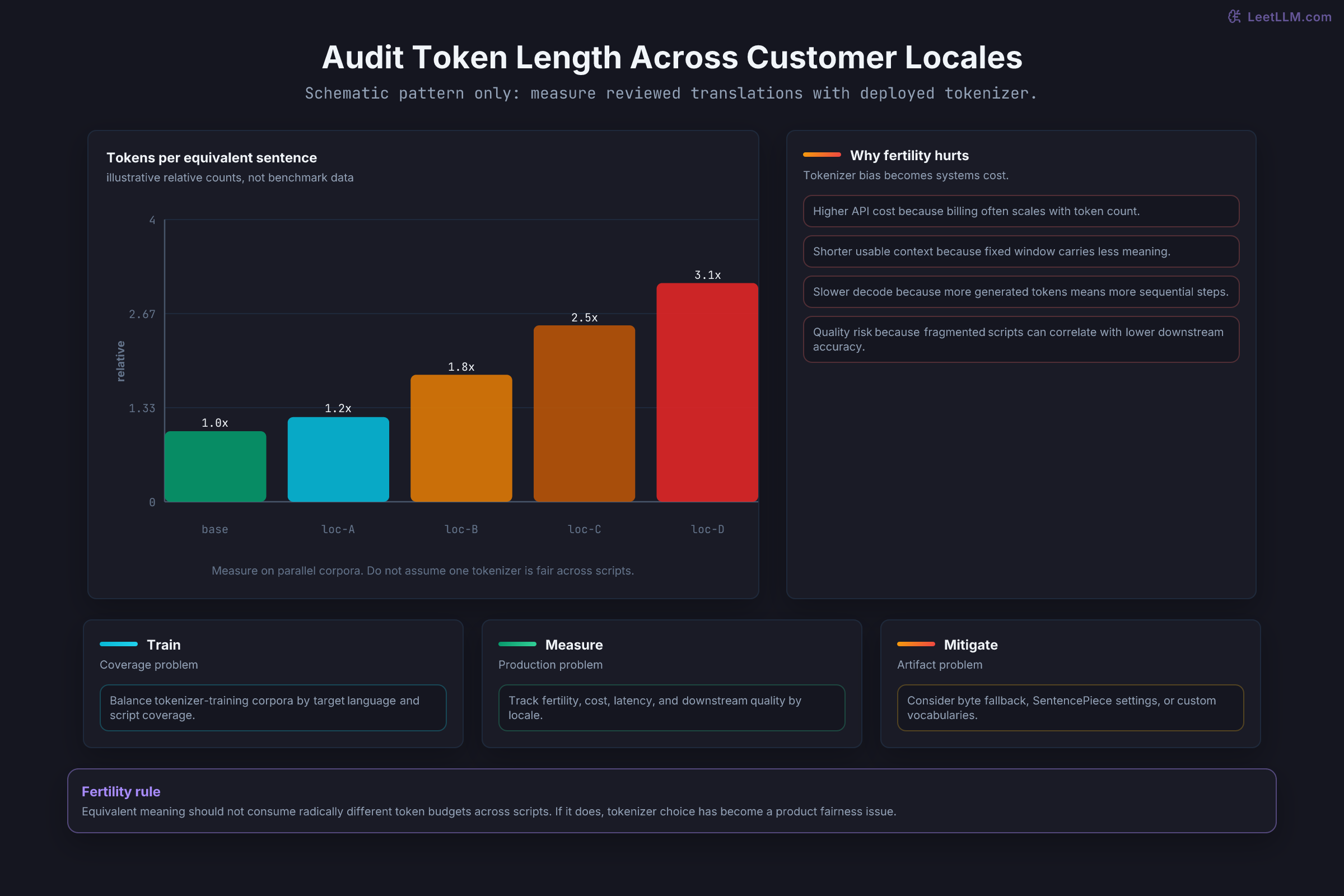Select the brown loc-C bar
Screen dimensions: 1344x896
[x=584, y=414]
